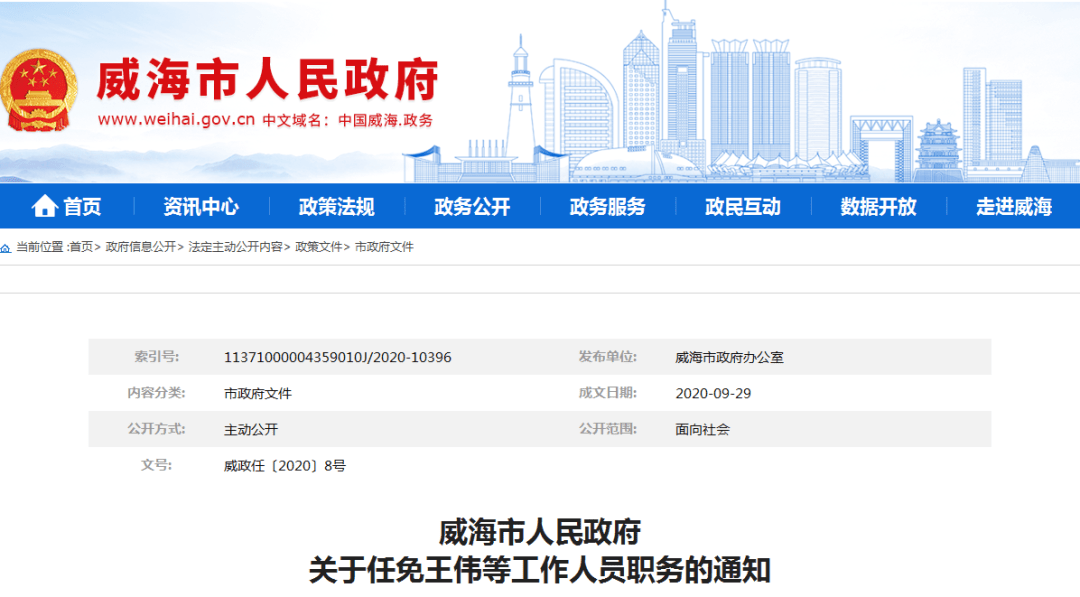
Task: Go to 走进威海 section
Action: pos(1014,206)
